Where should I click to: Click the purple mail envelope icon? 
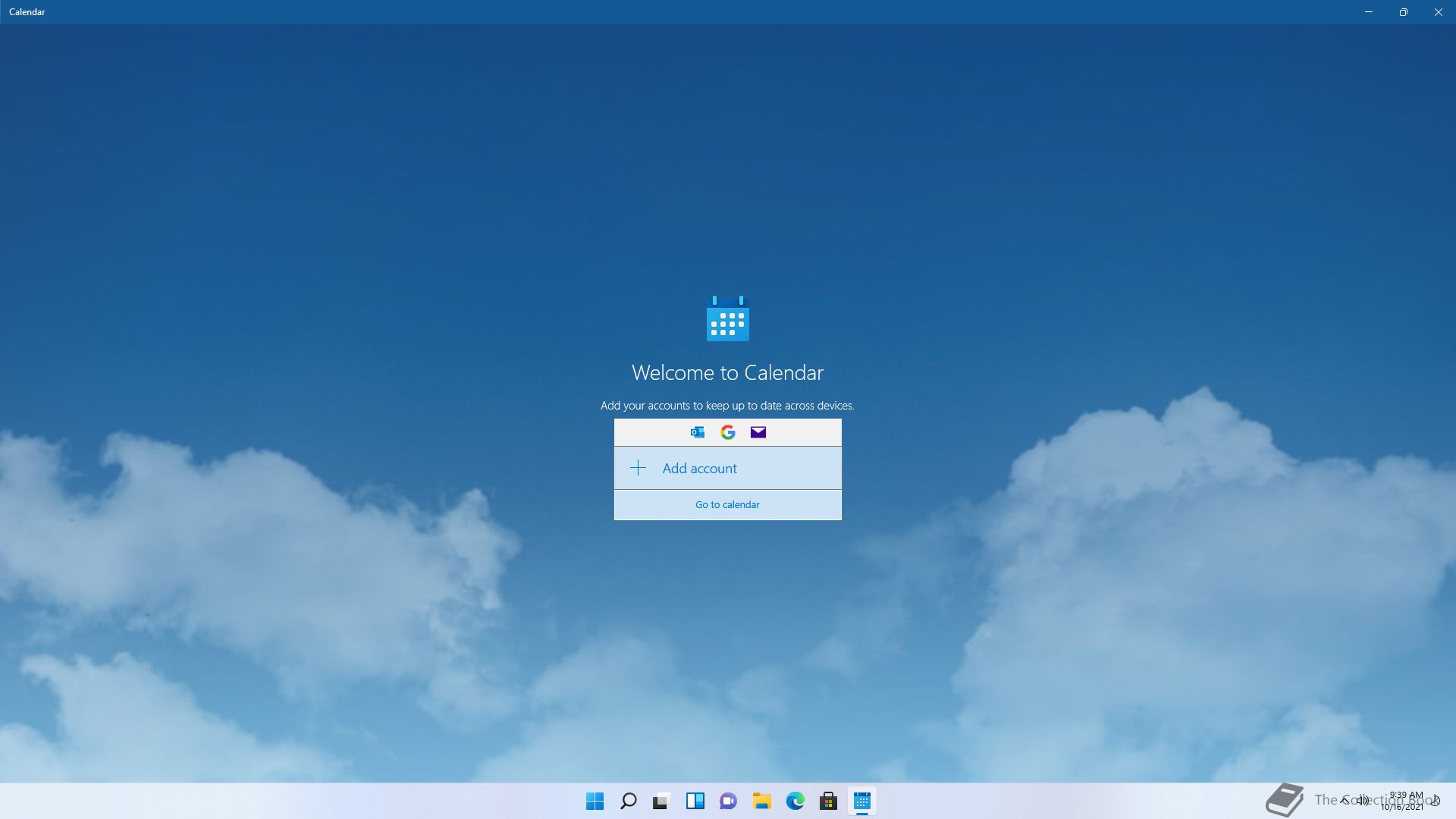(x=758, y=432)
